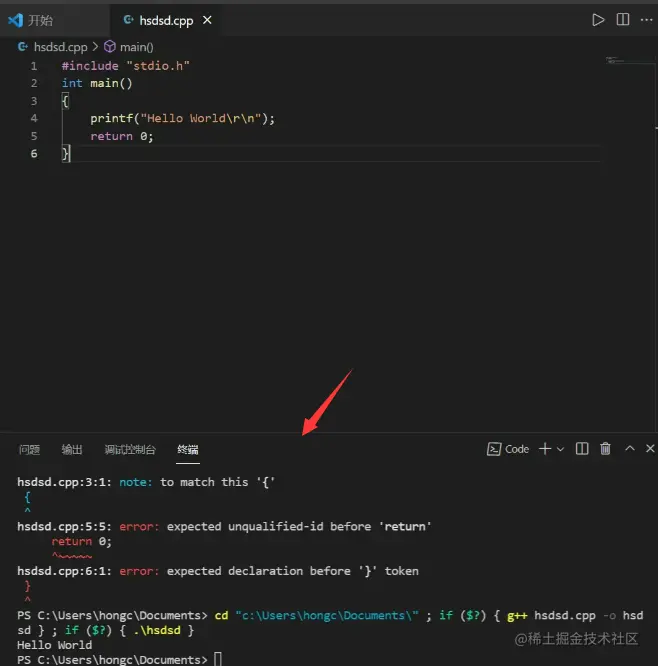Screen dimensions: 658x666
Task: Create a new terminal with plus icon
Action: pos(545,449)
